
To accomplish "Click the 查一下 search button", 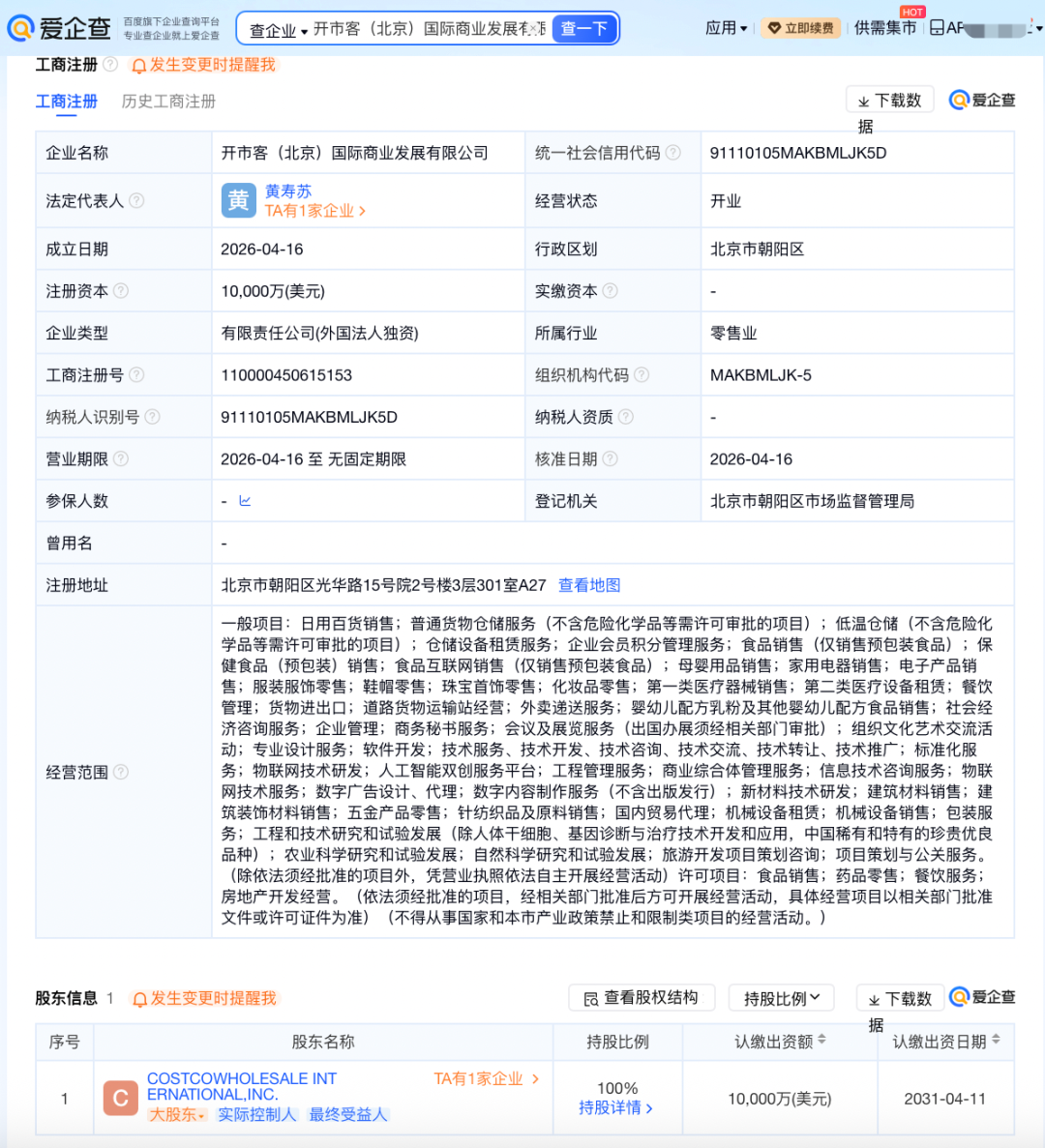I will coord(584,29).
